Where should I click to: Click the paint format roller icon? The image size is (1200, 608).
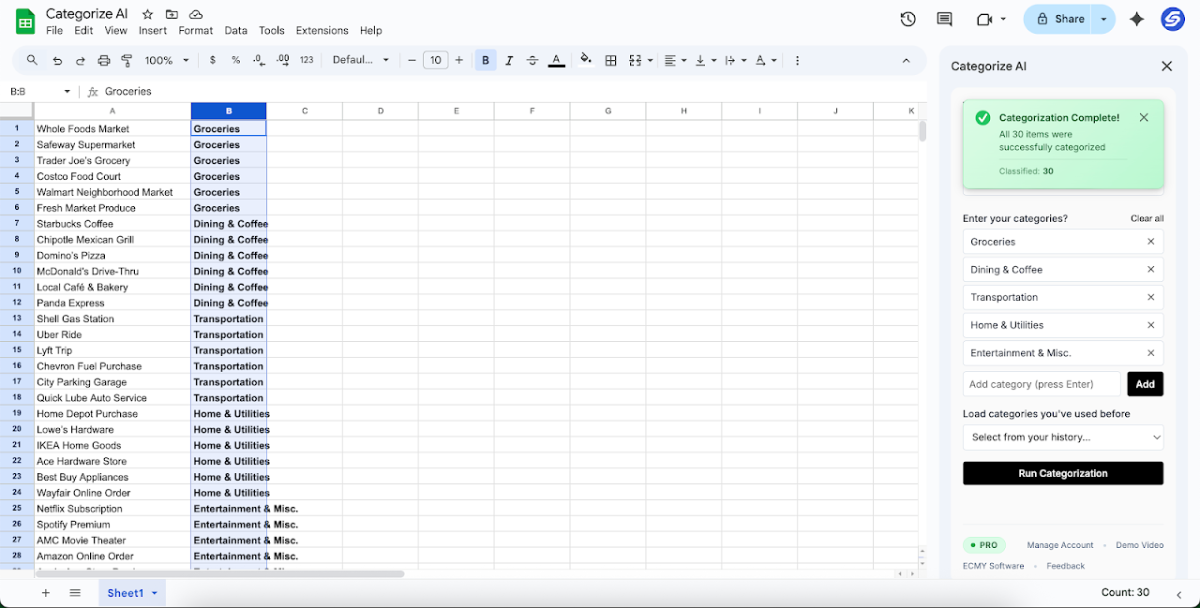(127, 60)
